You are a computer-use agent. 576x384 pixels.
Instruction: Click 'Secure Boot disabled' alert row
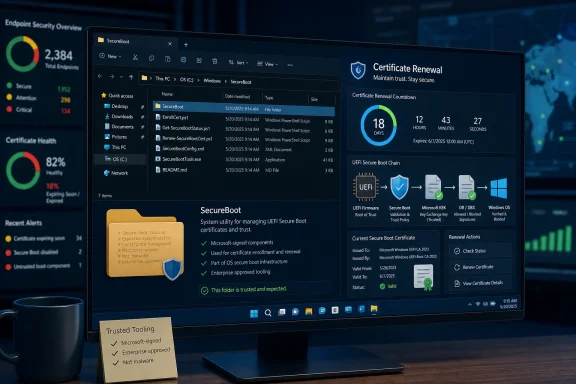[x=43, y=252]
